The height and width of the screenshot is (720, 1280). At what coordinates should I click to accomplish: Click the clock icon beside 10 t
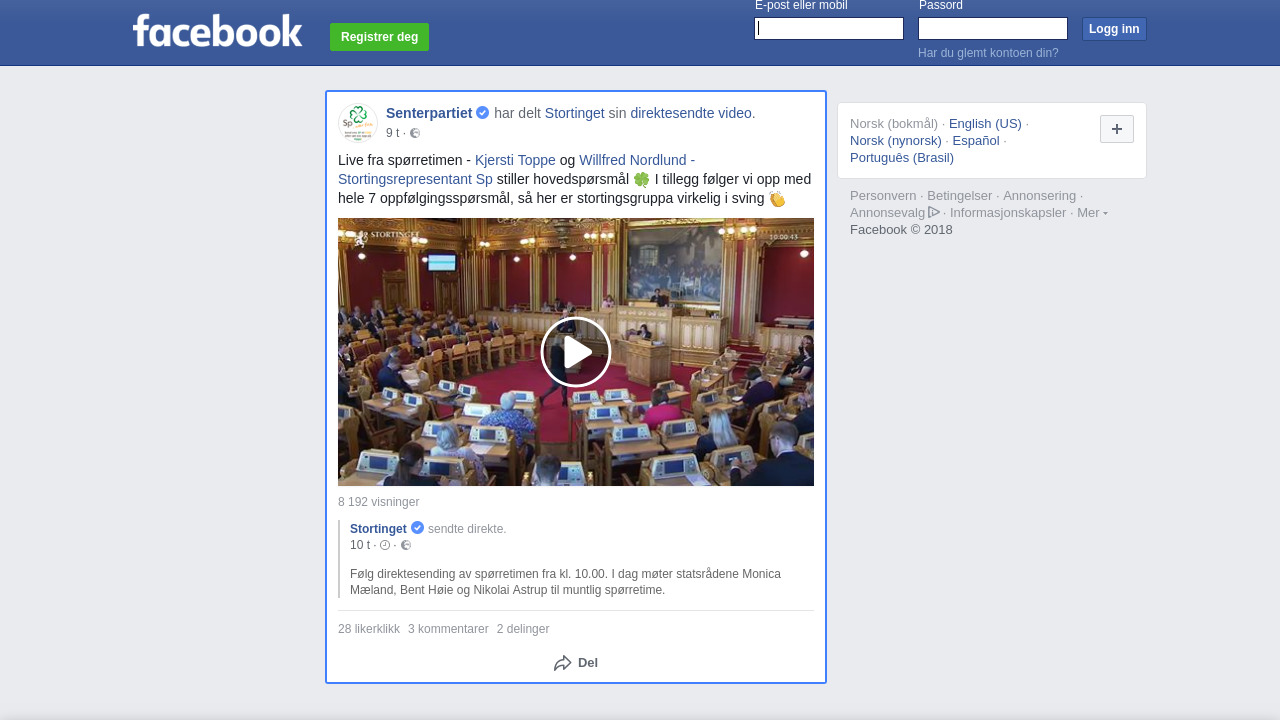pos(385,545)
